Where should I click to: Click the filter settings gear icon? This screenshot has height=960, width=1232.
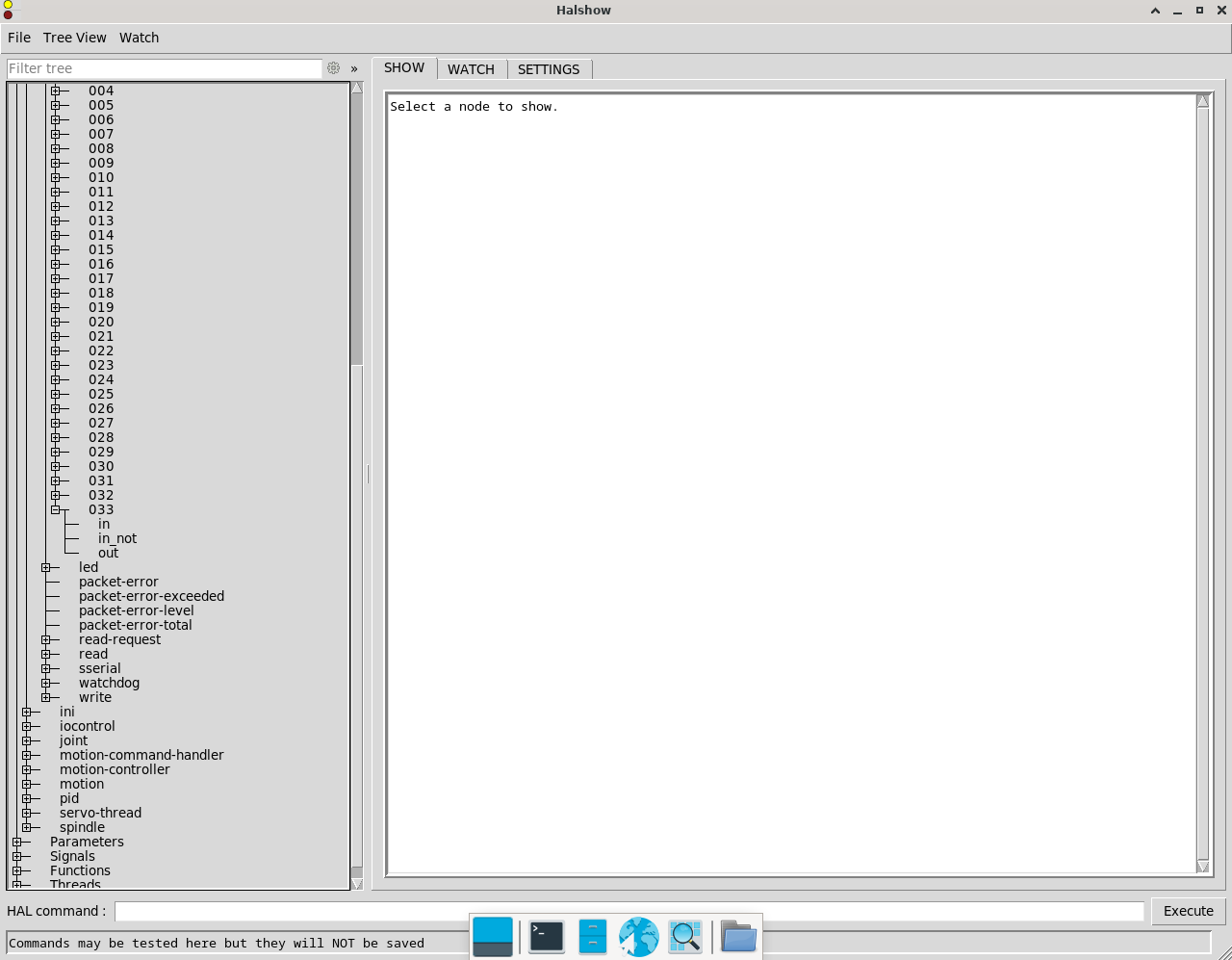333,68
